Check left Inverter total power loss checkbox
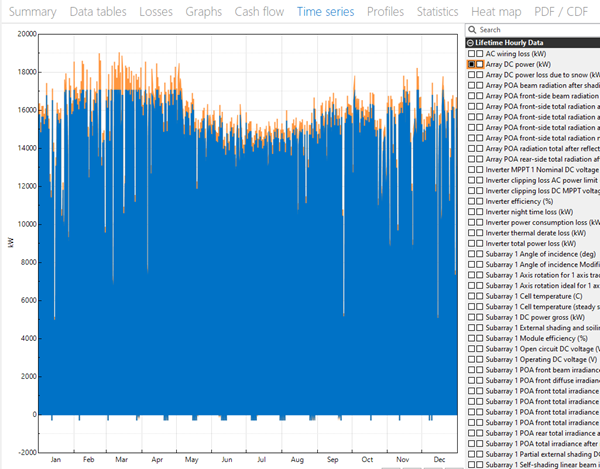Viewport: 600px width, 469px height. click(471, 243)
